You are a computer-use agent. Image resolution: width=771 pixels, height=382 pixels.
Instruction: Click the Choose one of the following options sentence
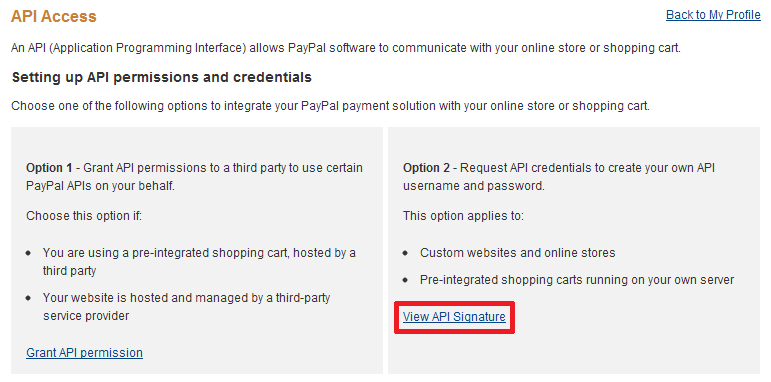click(x=330, y=106)
